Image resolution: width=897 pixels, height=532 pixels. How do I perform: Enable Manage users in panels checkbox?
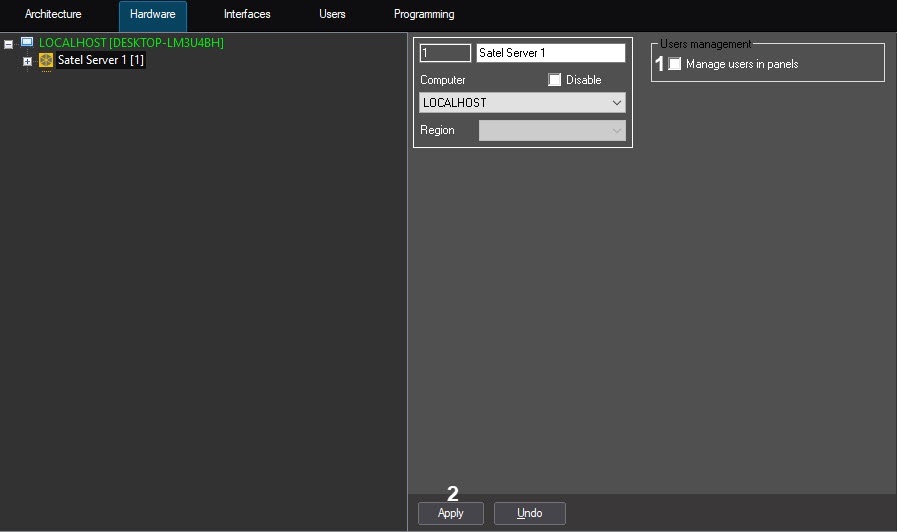pos(675,63)
